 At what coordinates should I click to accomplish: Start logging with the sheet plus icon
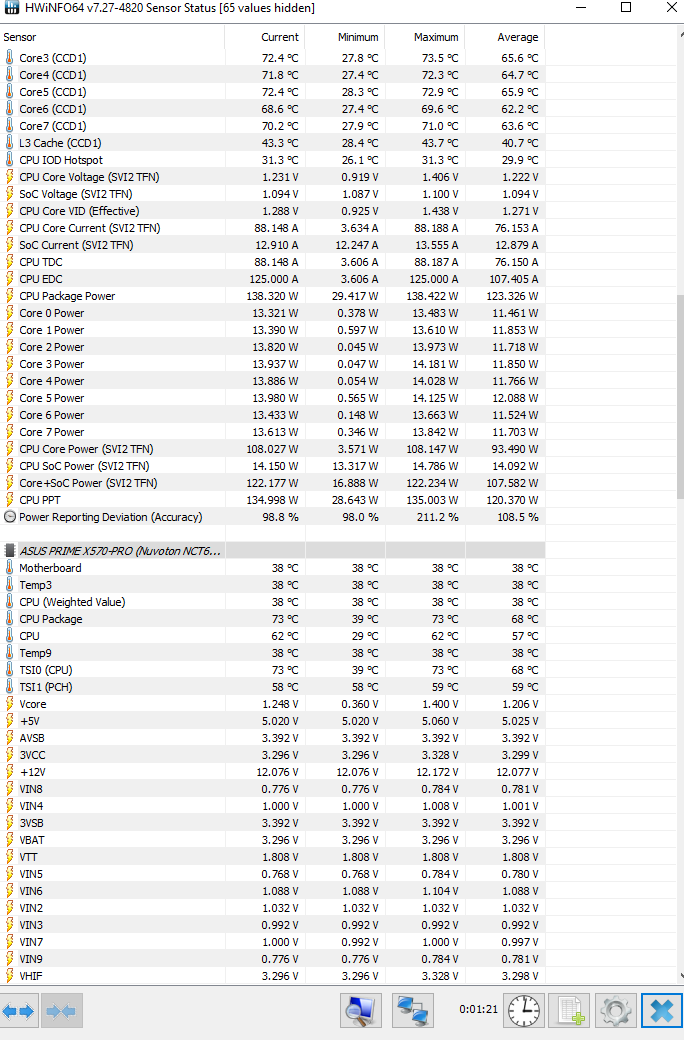pyautogui.click(x=570, y=1011)
